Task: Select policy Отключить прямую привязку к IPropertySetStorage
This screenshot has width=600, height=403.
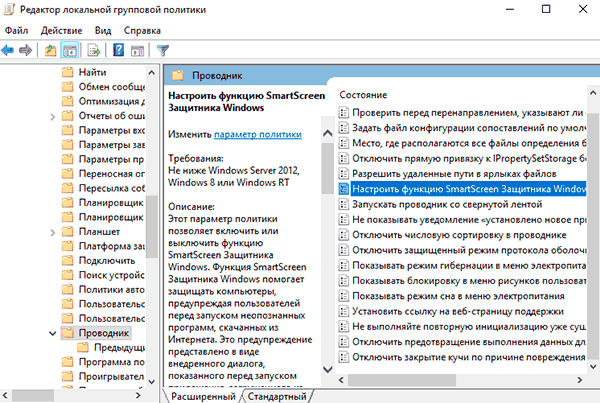Action: [462, 158]
